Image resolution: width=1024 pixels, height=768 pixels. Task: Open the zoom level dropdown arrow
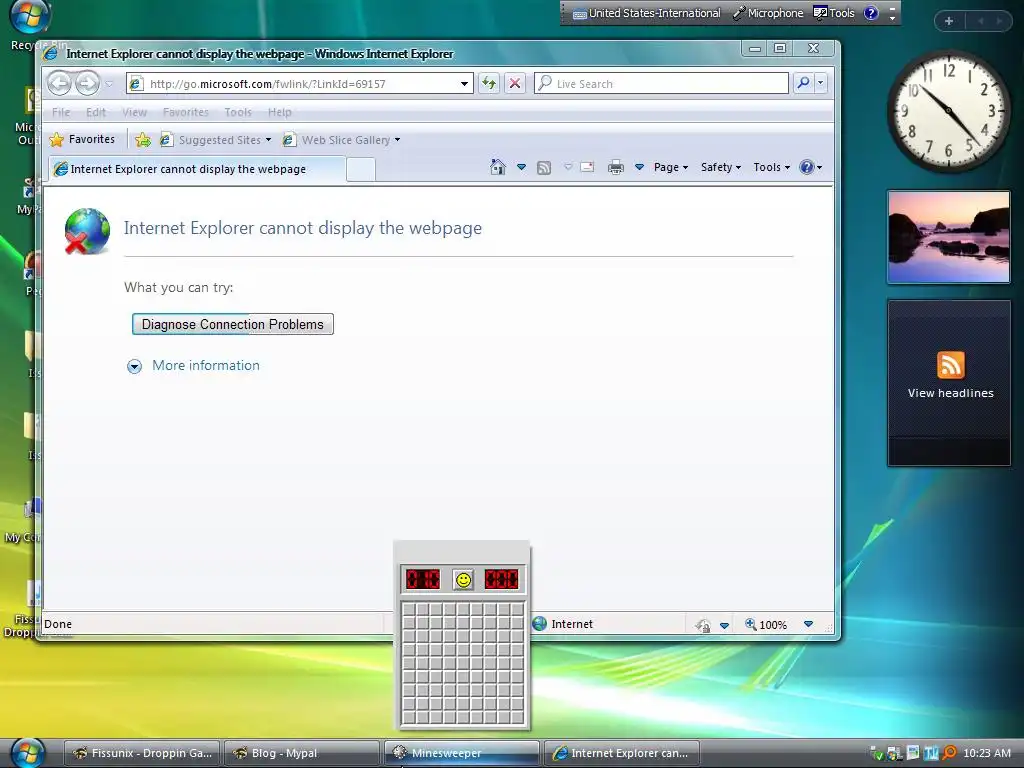(808, 624)
